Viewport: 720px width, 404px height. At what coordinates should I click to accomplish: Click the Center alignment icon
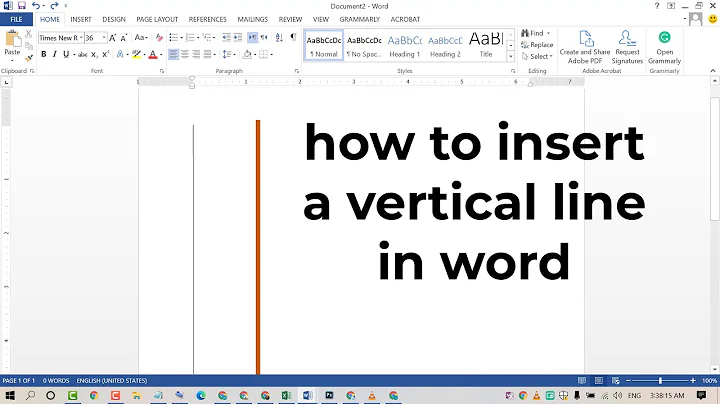point(185,55)
